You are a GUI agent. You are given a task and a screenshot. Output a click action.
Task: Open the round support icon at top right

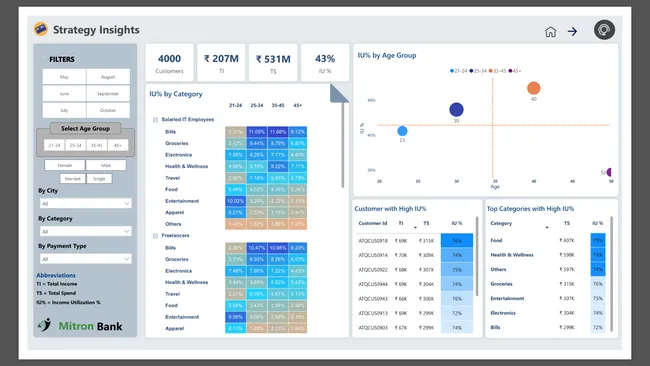pos(604,30)
